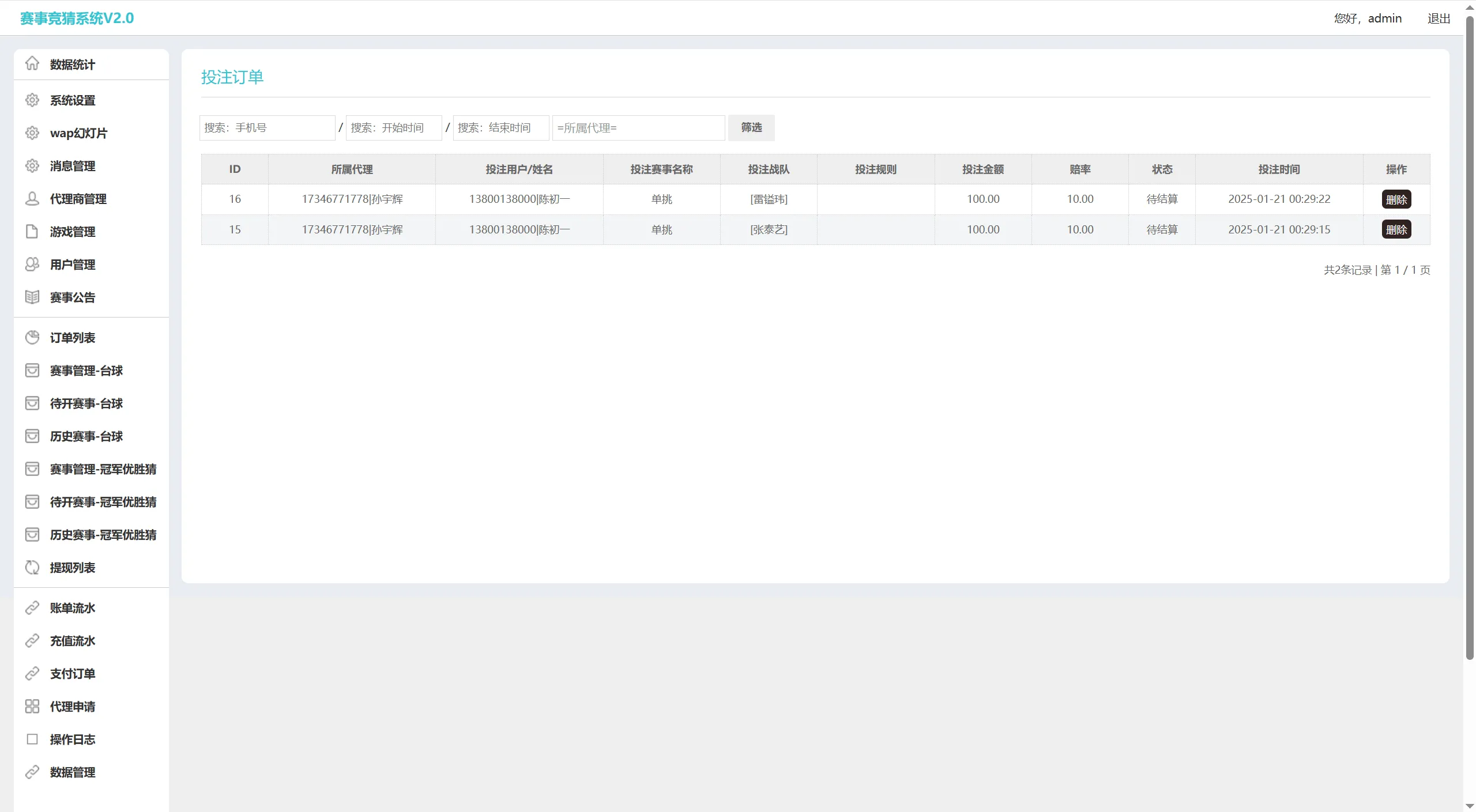Click the book icon beside 赛事公告
The image size is (1476, 812).
click(32, 297)
